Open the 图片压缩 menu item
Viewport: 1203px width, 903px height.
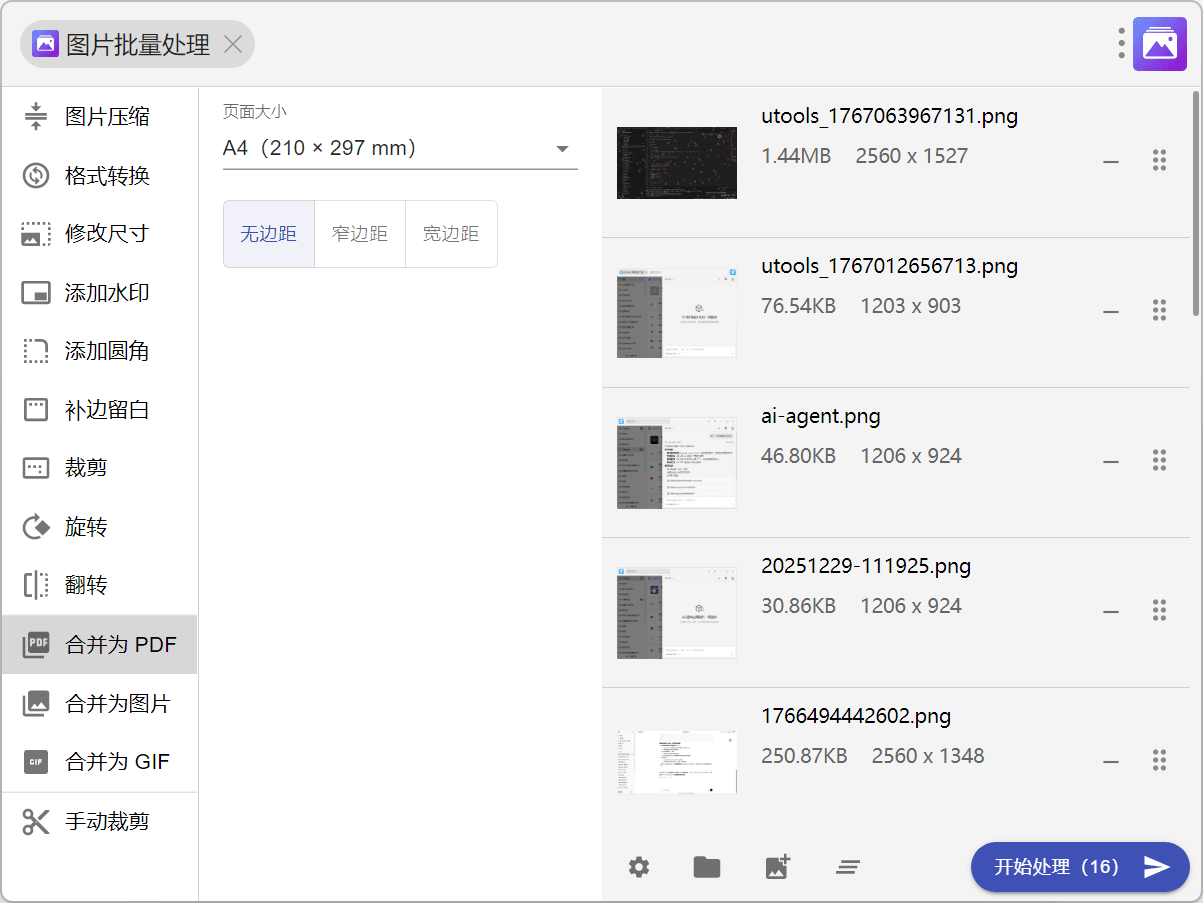click(x=99, y=117)
